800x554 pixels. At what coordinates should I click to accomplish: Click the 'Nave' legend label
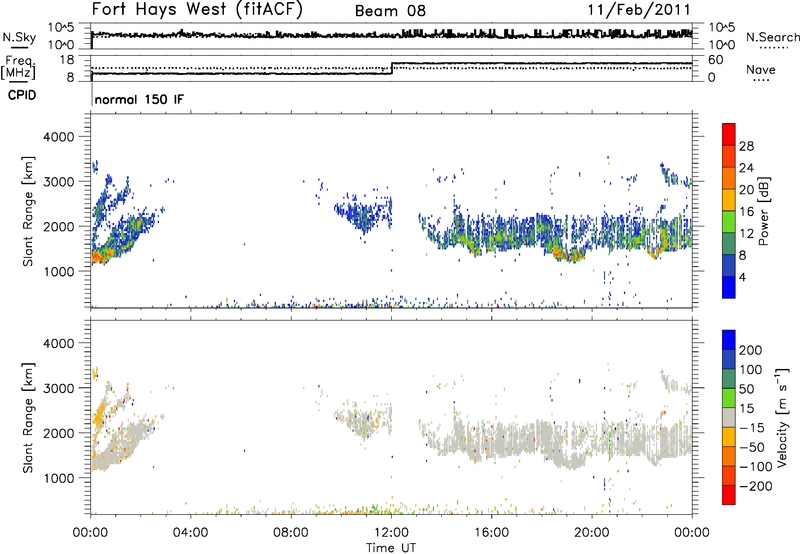[761, 70]
